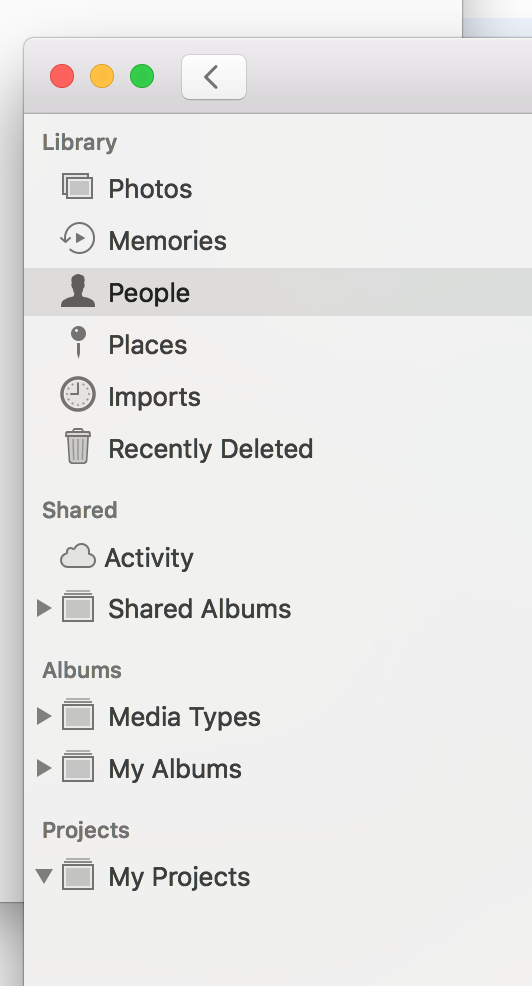Screen dimensions: 532x986
Task: Expand the My Albums disclosure triangle
Action: click(43, 768)
